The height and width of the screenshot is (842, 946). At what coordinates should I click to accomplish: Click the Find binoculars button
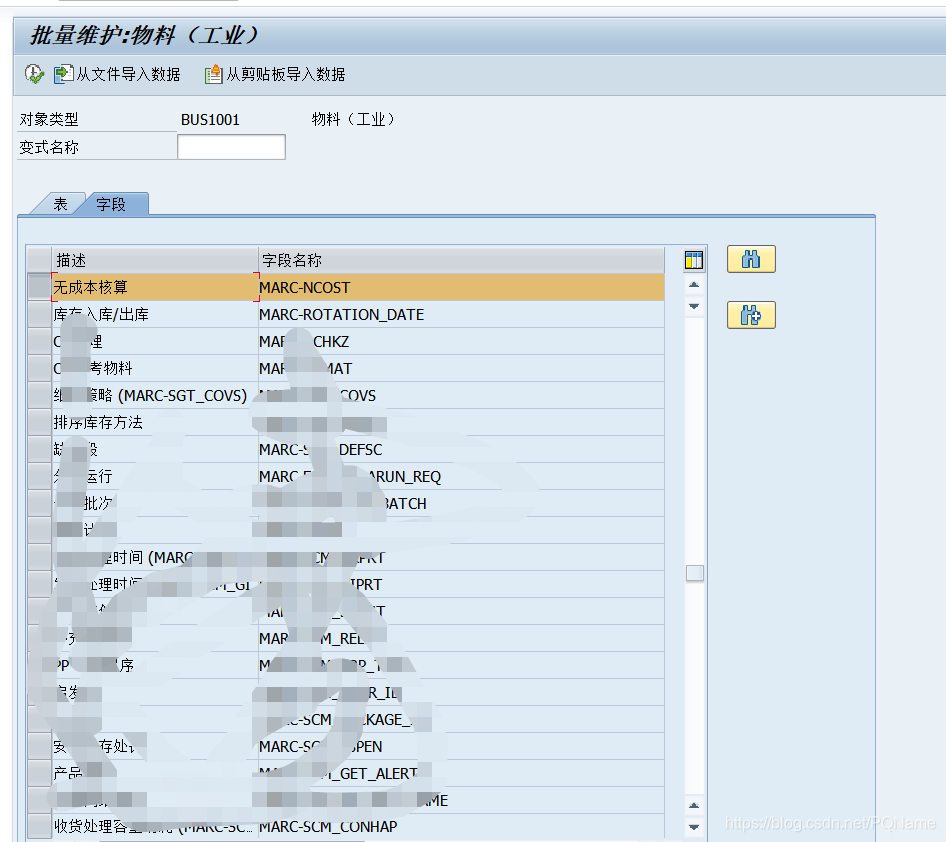[x=751, y=259]
